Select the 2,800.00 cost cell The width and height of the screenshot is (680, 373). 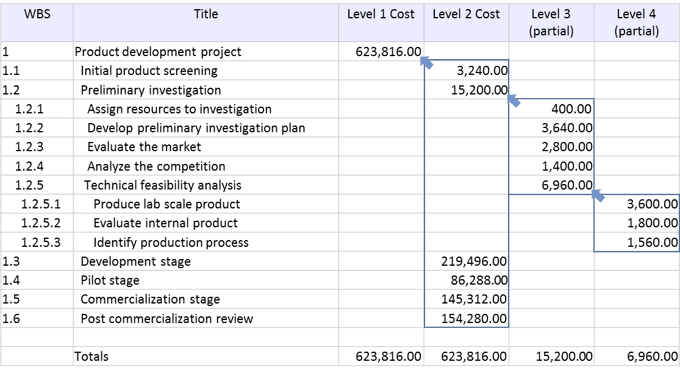point(551,147)
